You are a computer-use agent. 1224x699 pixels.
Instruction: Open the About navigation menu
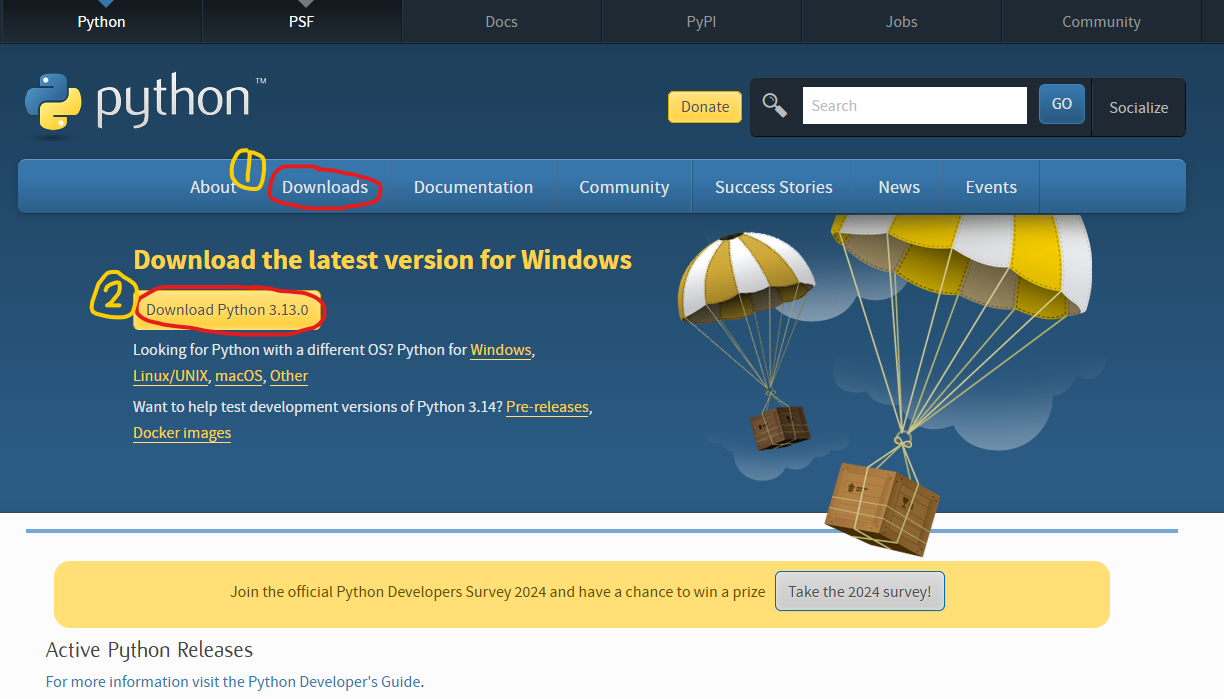tap(213, 187)
